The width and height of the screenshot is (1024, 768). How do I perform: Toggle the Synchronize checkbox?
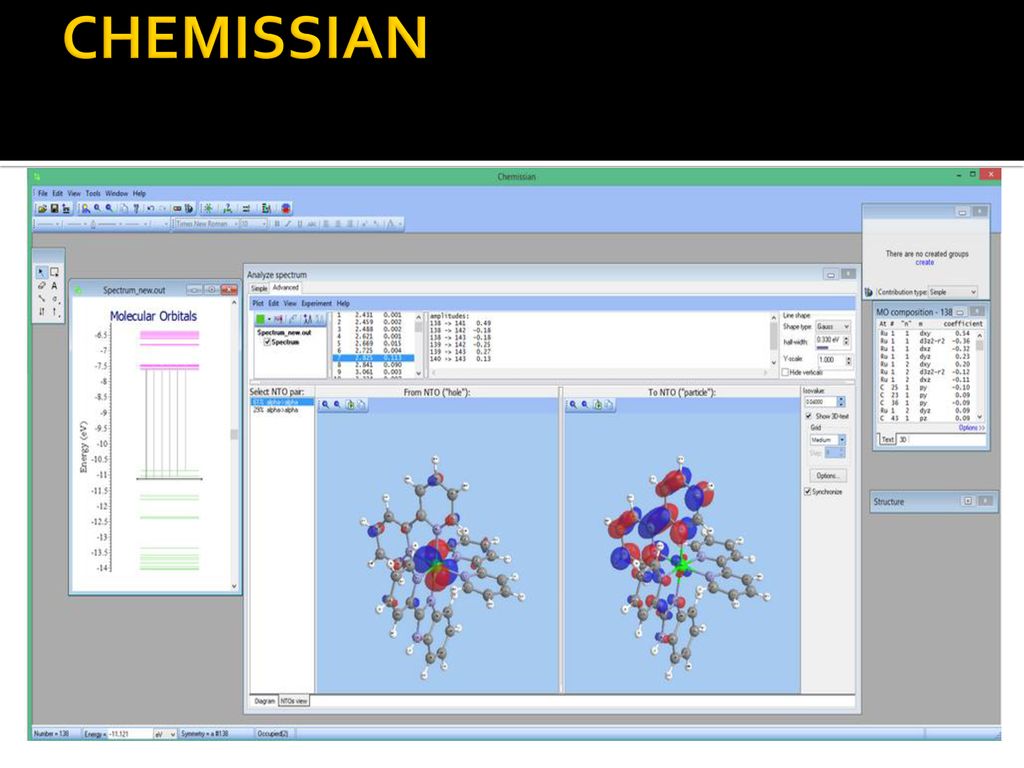808,492
